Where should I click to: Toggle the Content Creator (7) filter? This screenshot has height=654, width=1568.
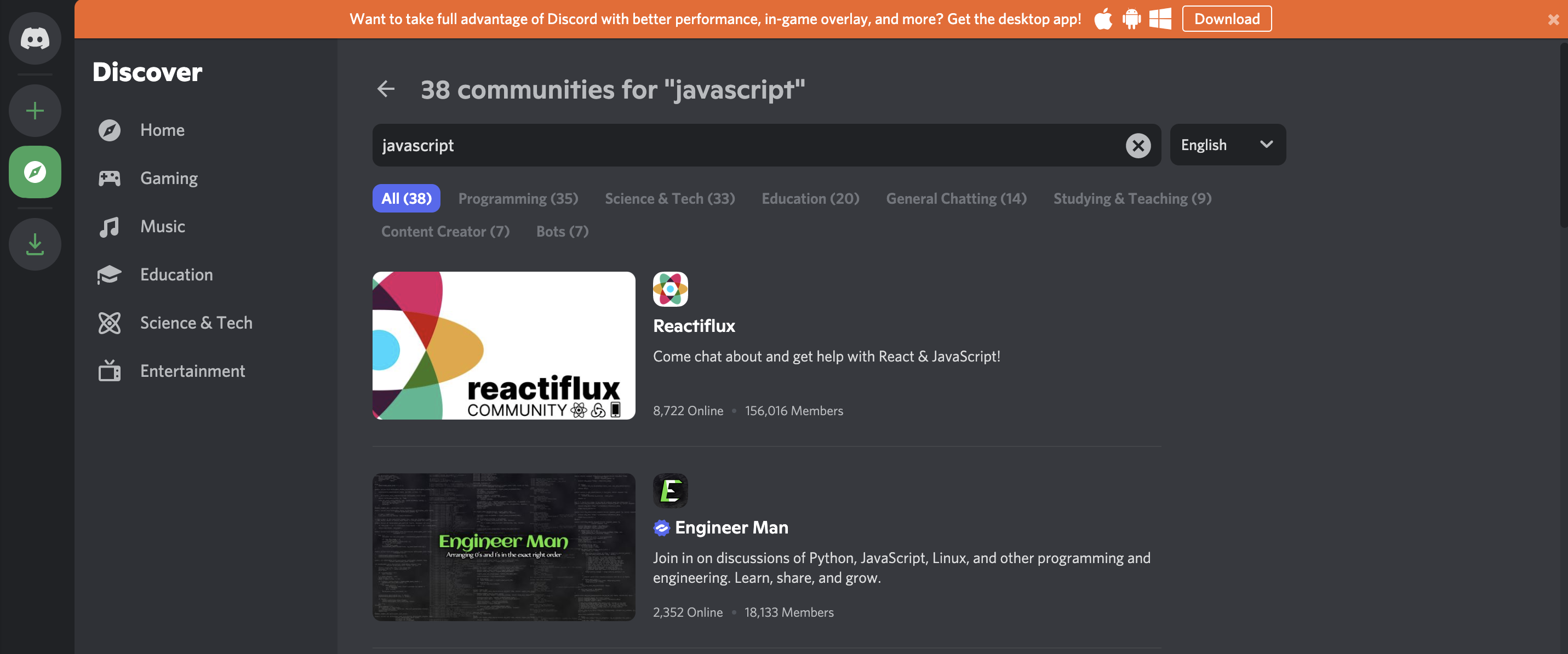coord(445,230)
